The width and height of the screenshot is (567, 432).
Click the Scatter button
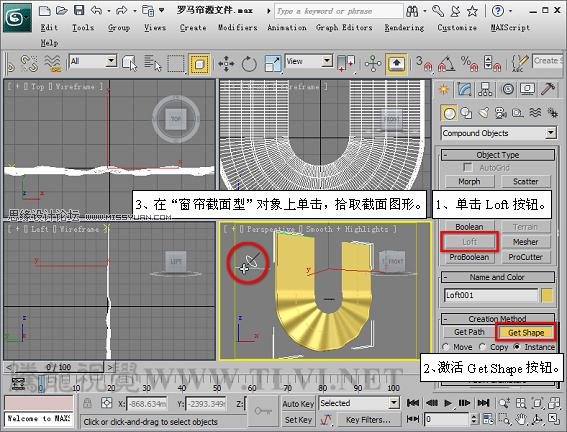526,181
